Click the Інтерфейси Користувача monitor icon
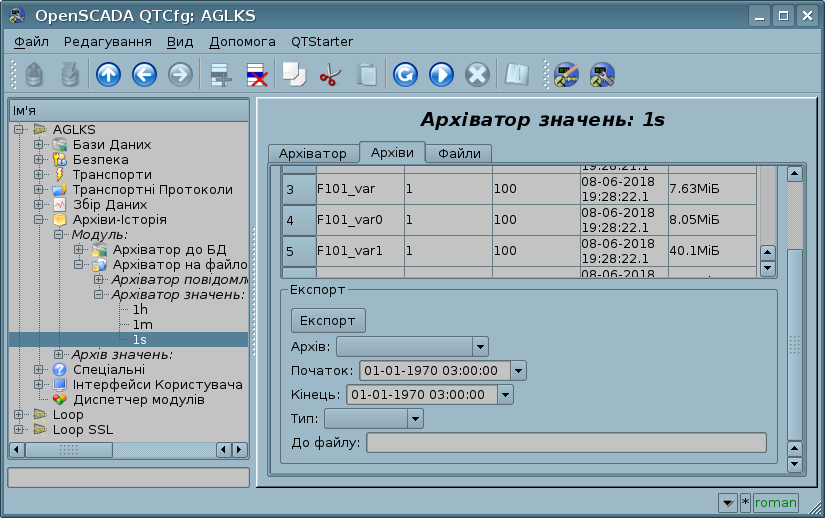This screenshot has width=825, height=518. point(60,384)
